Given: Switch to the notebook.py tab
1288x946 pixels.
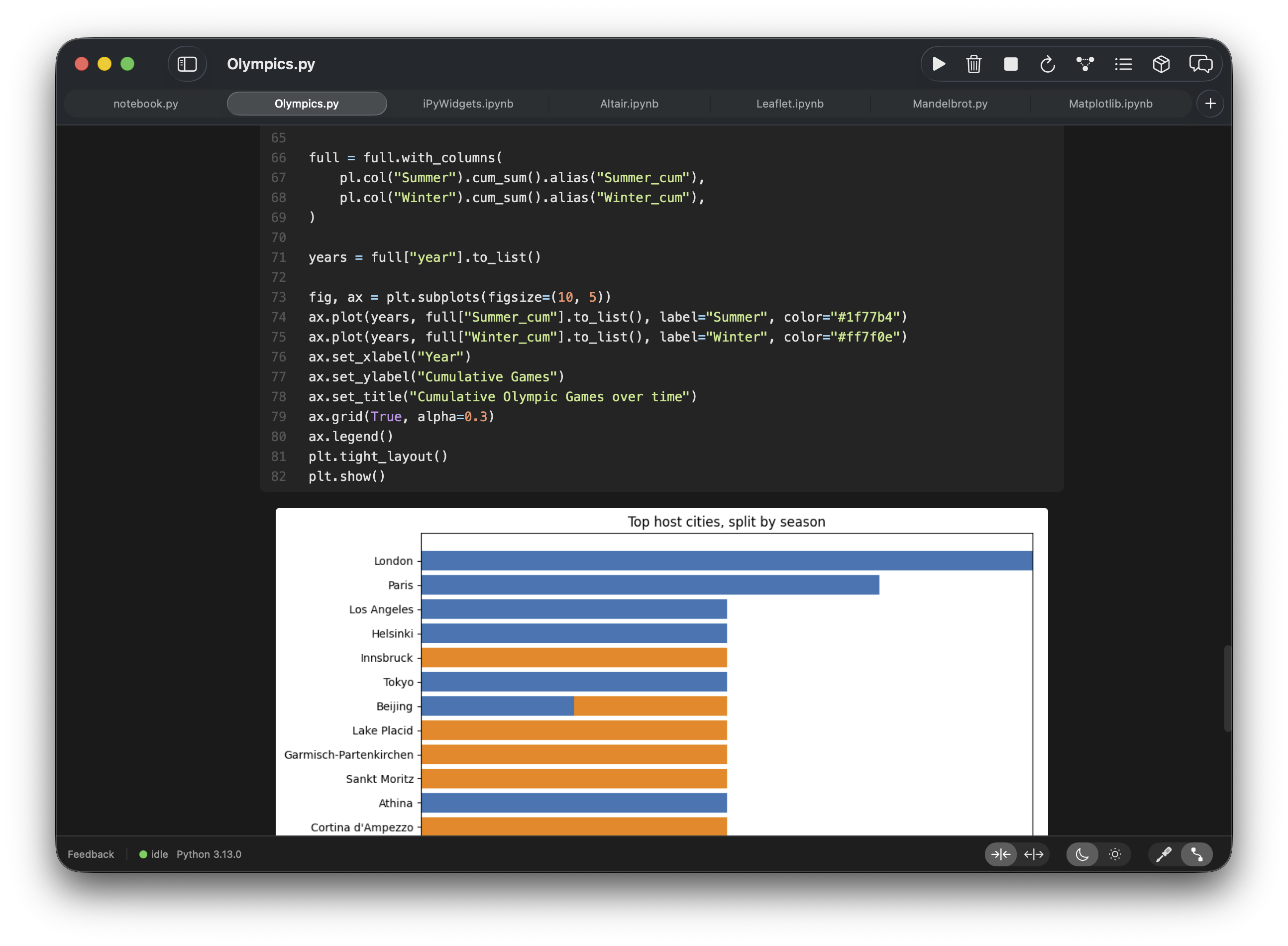Looking at the screenshot, I should (145, 104).
